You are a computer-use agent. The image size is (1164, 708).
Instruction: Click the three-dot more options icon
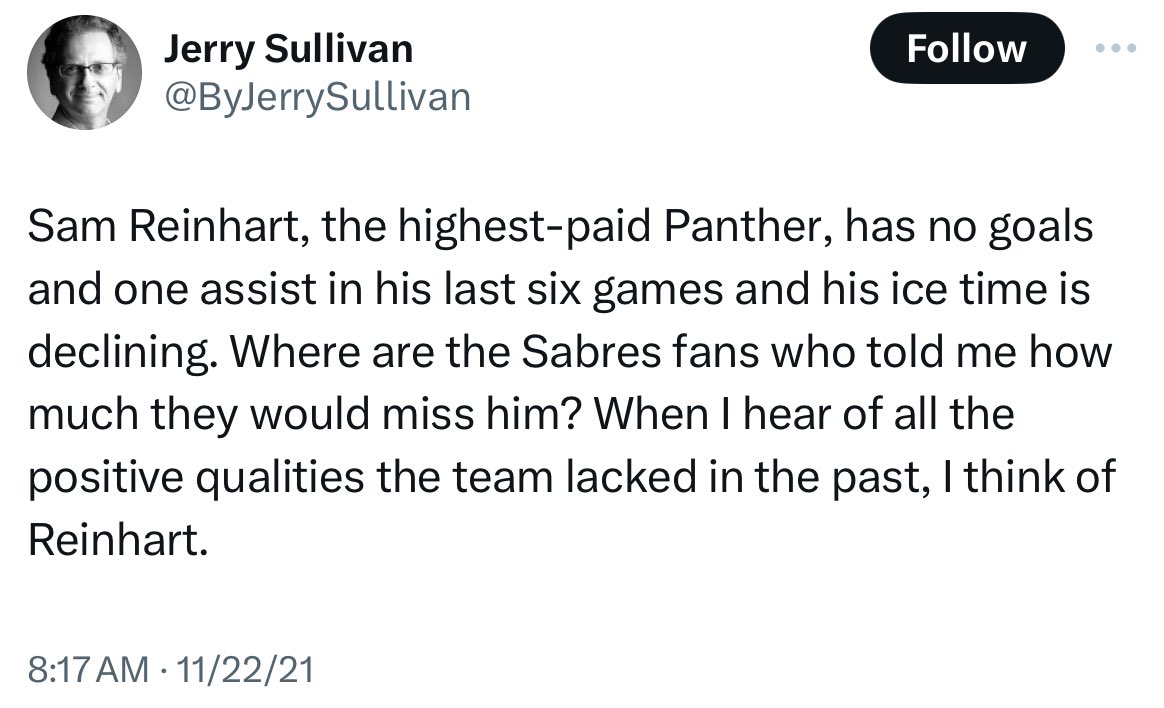coord(1116,48)
